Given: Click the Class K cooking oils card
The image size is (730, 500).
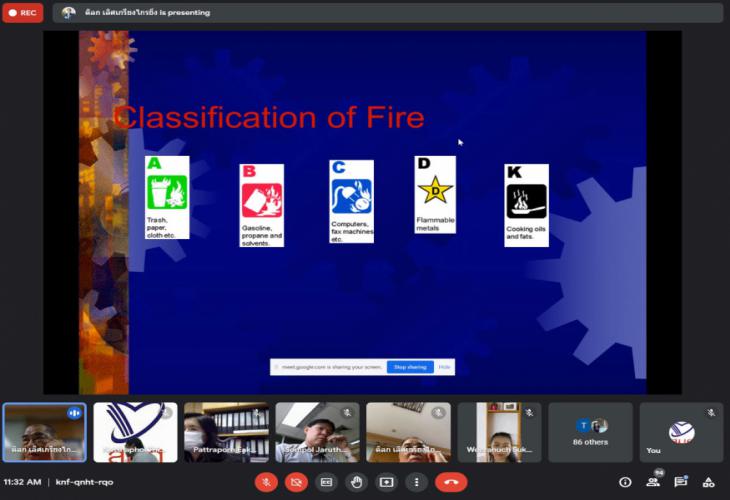Looking at the screenshot, I should pyautogui.click(x=526, y=205).
